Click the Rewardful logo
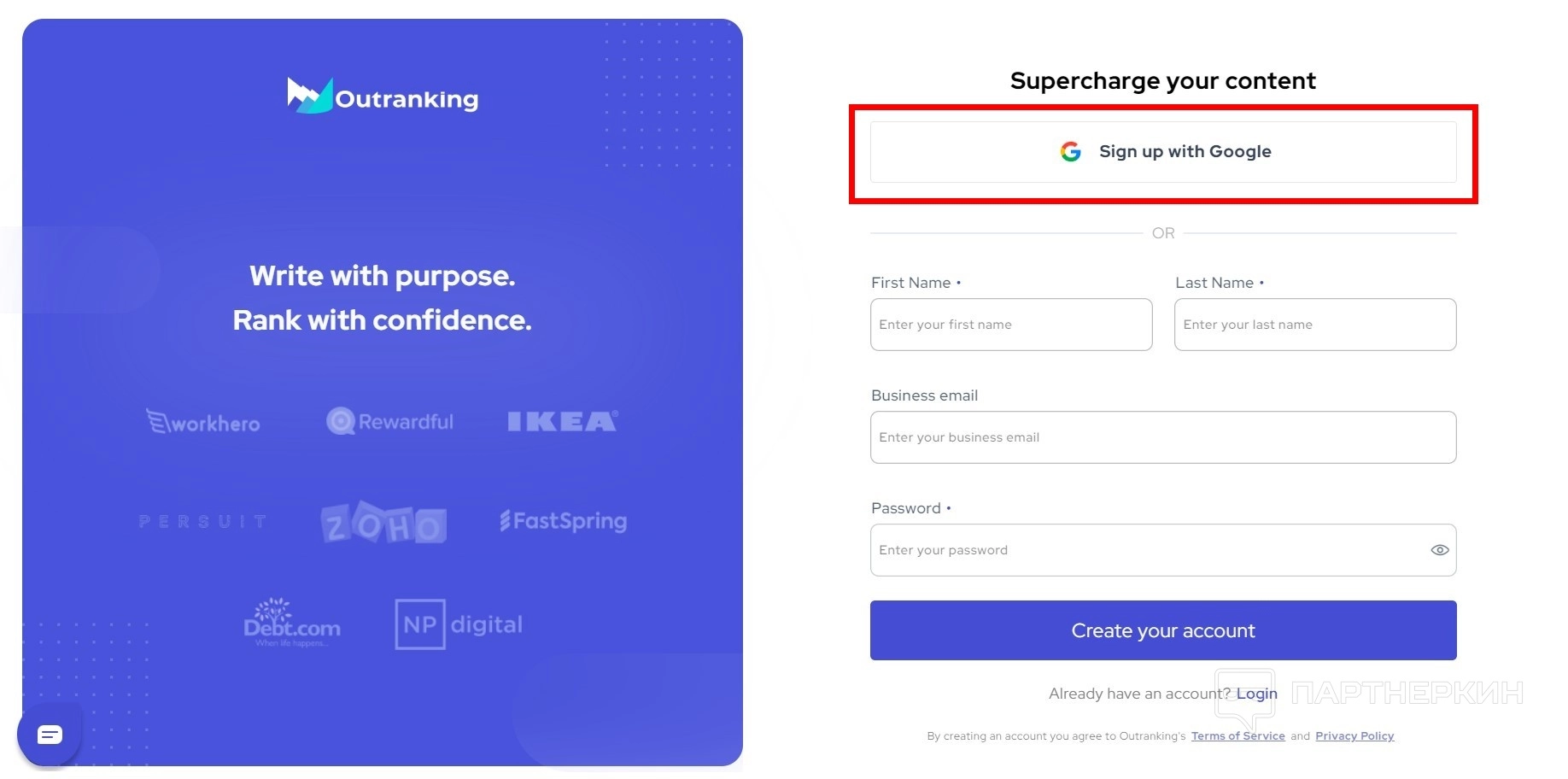The image size is (1568, 779). [x=390, y=421]
